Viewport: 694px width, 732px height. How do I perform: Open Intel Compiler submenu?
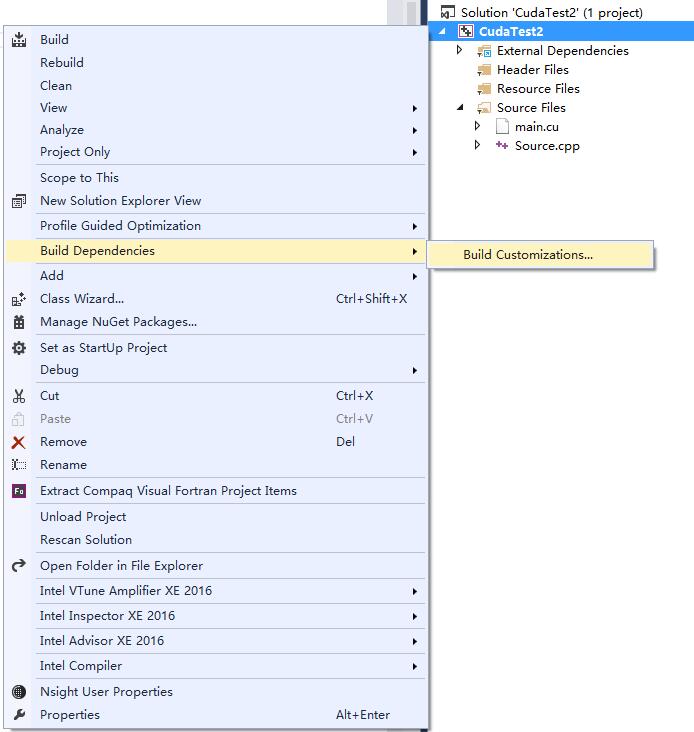[x=216, y=666]
